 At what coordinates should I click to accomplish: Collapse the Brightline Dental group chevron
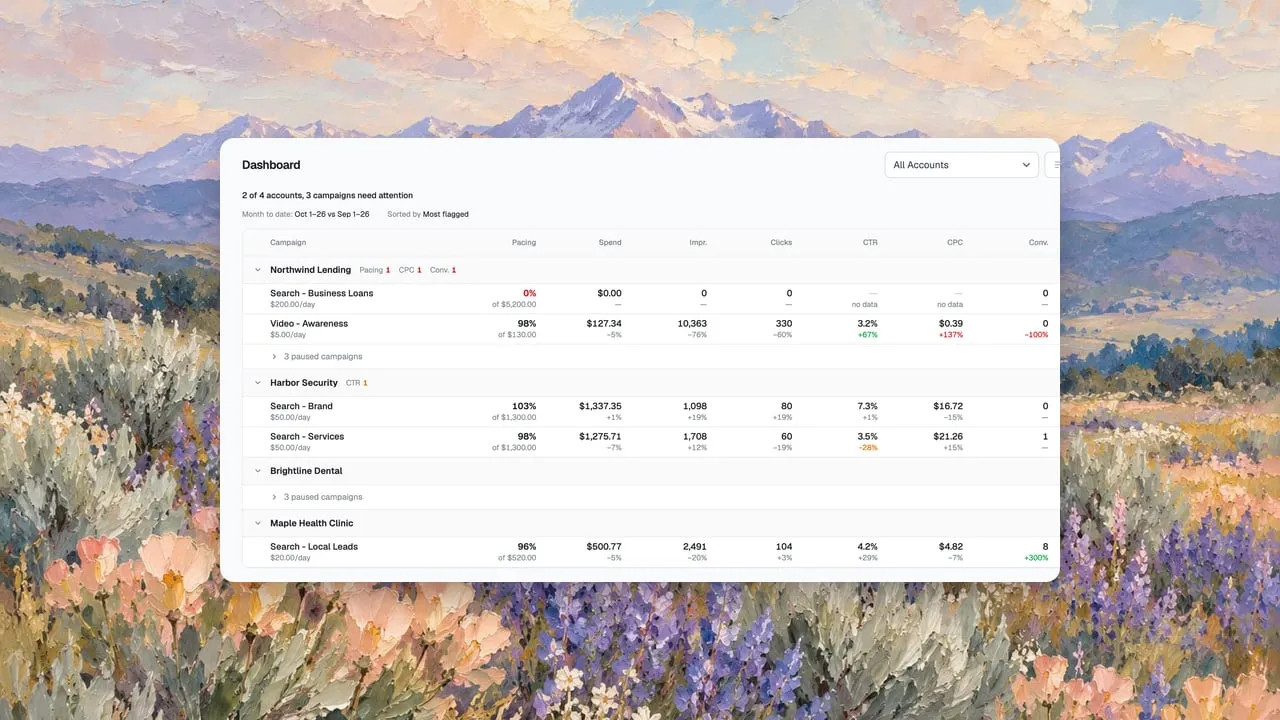[257, 471]
